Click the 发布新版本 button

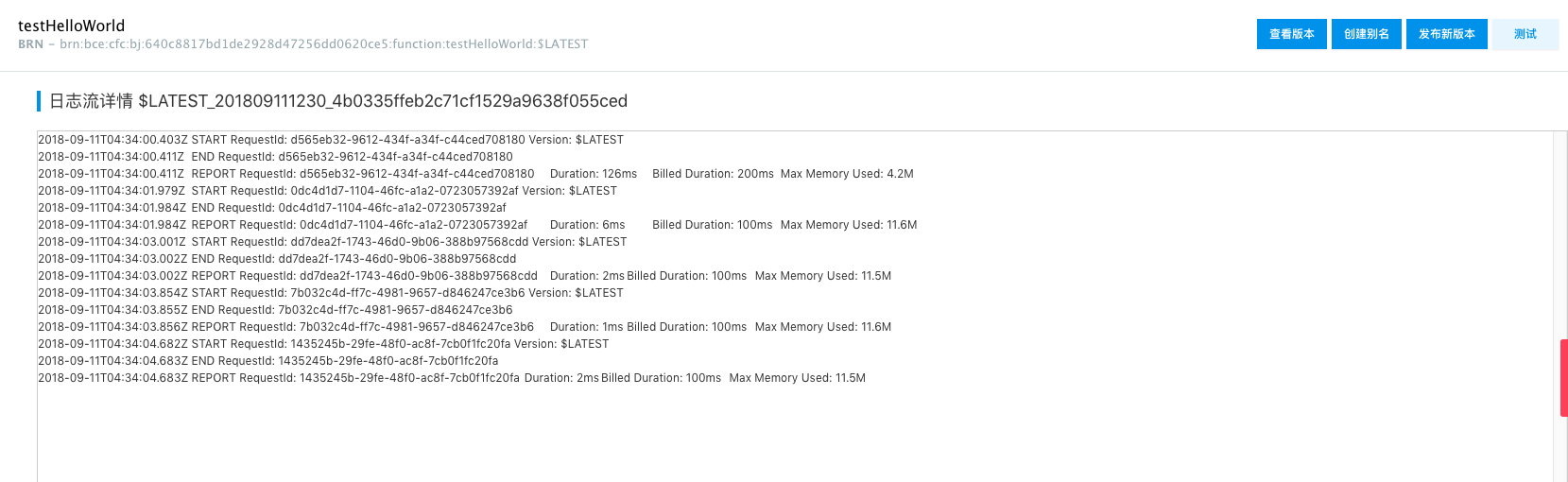(x=1447, y=34)
